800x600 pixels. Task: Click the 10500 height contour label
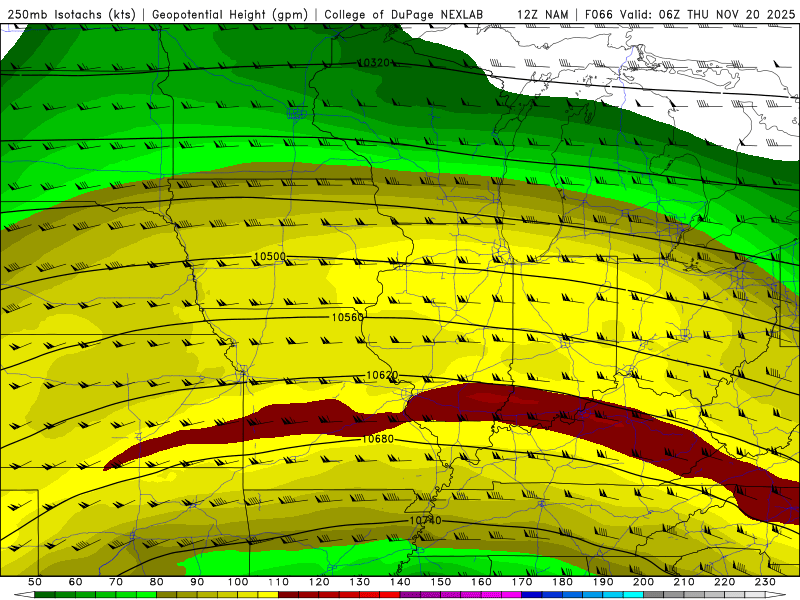(x=269, y=256)
